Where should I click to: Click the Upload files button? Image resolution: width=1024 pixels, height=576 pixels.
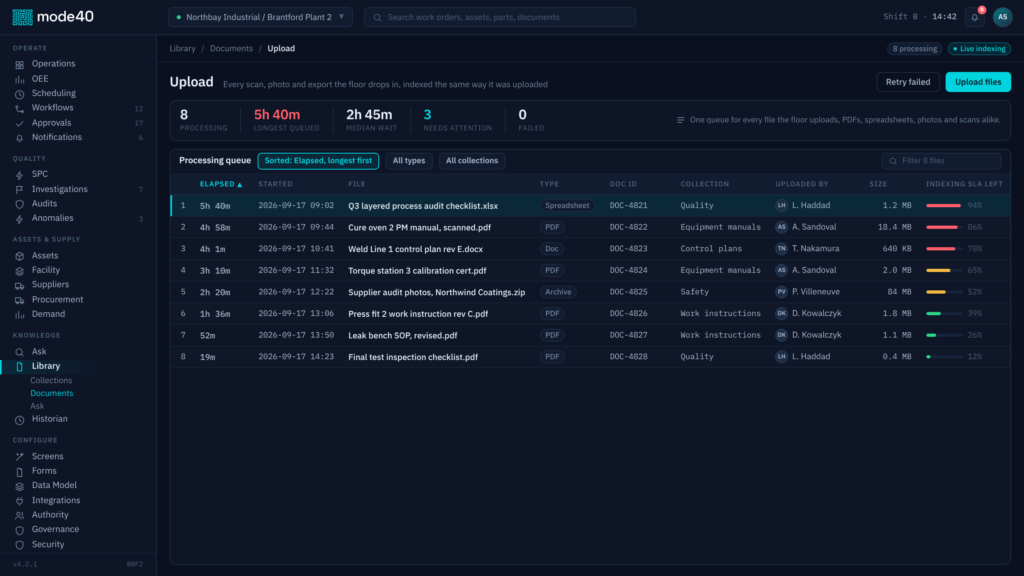tap(978, 82)
